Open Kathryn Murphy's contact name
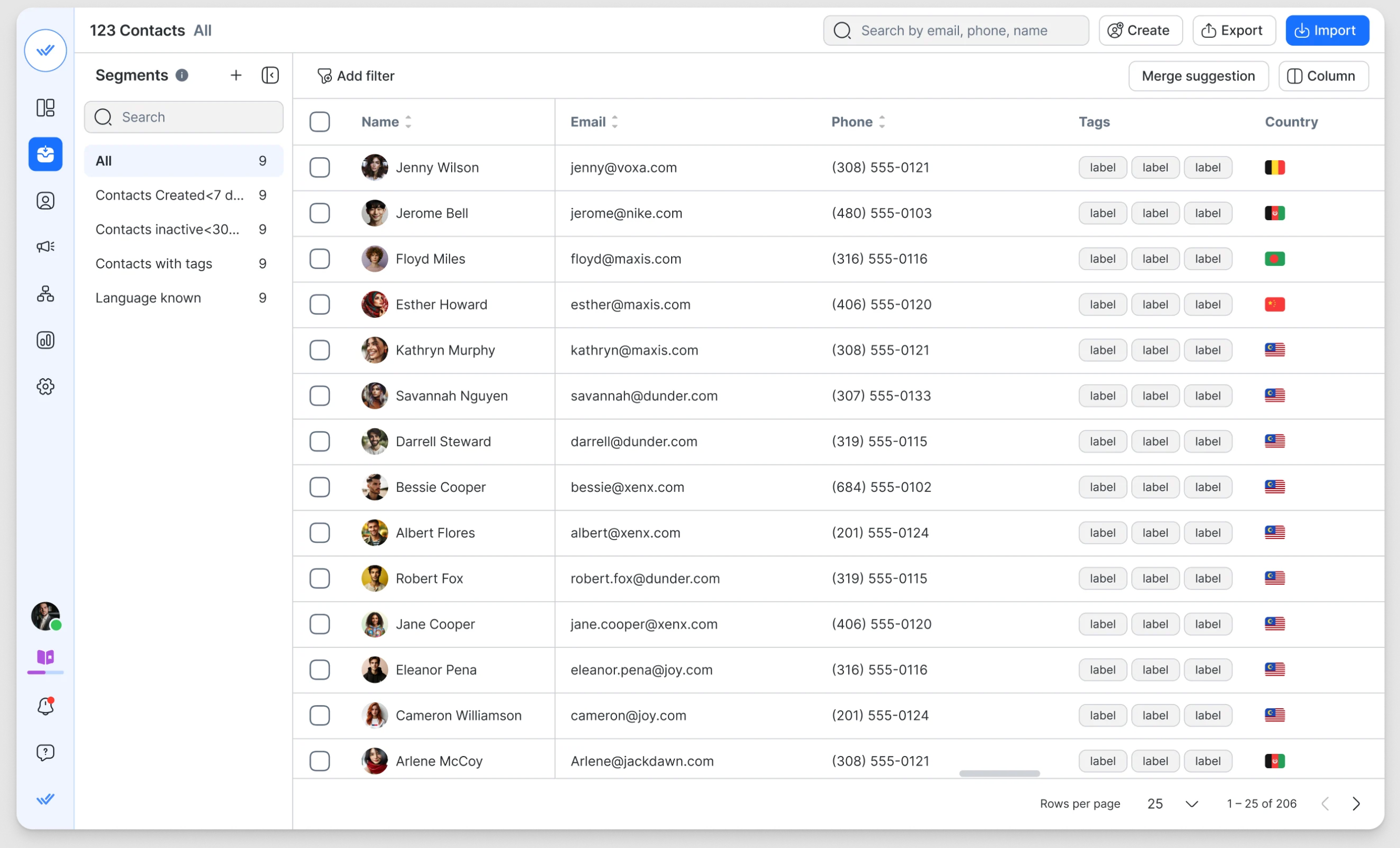The width and height of the screenshot is (1400, 848). click(x=445, y=350)
